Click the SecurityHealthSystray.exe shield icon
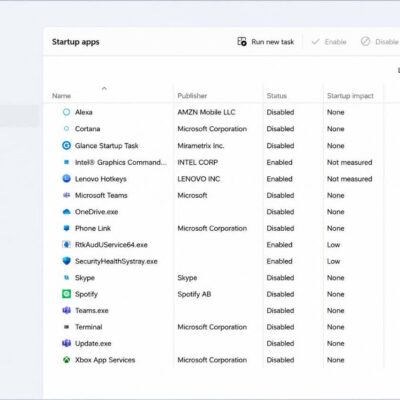The width and height of the screenshot is (400, 400). coord(66,261)
